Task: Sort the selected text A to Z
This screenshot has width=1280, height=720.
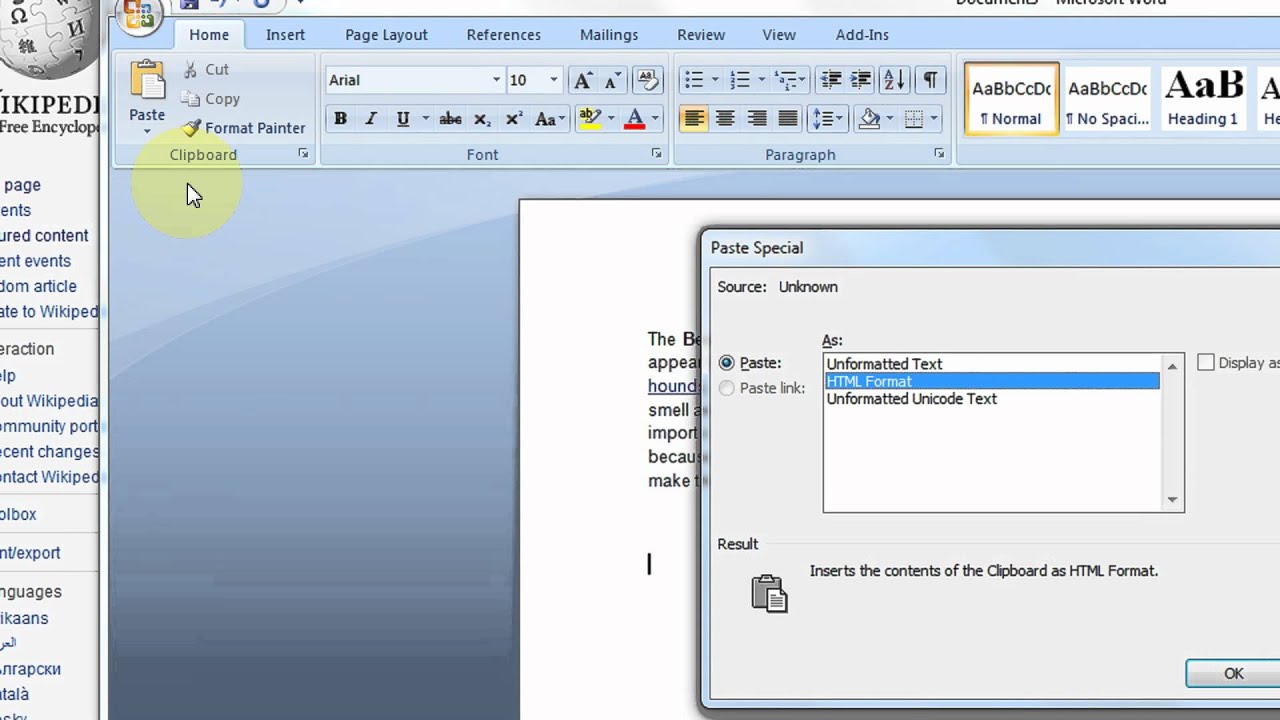Action: 895,80
